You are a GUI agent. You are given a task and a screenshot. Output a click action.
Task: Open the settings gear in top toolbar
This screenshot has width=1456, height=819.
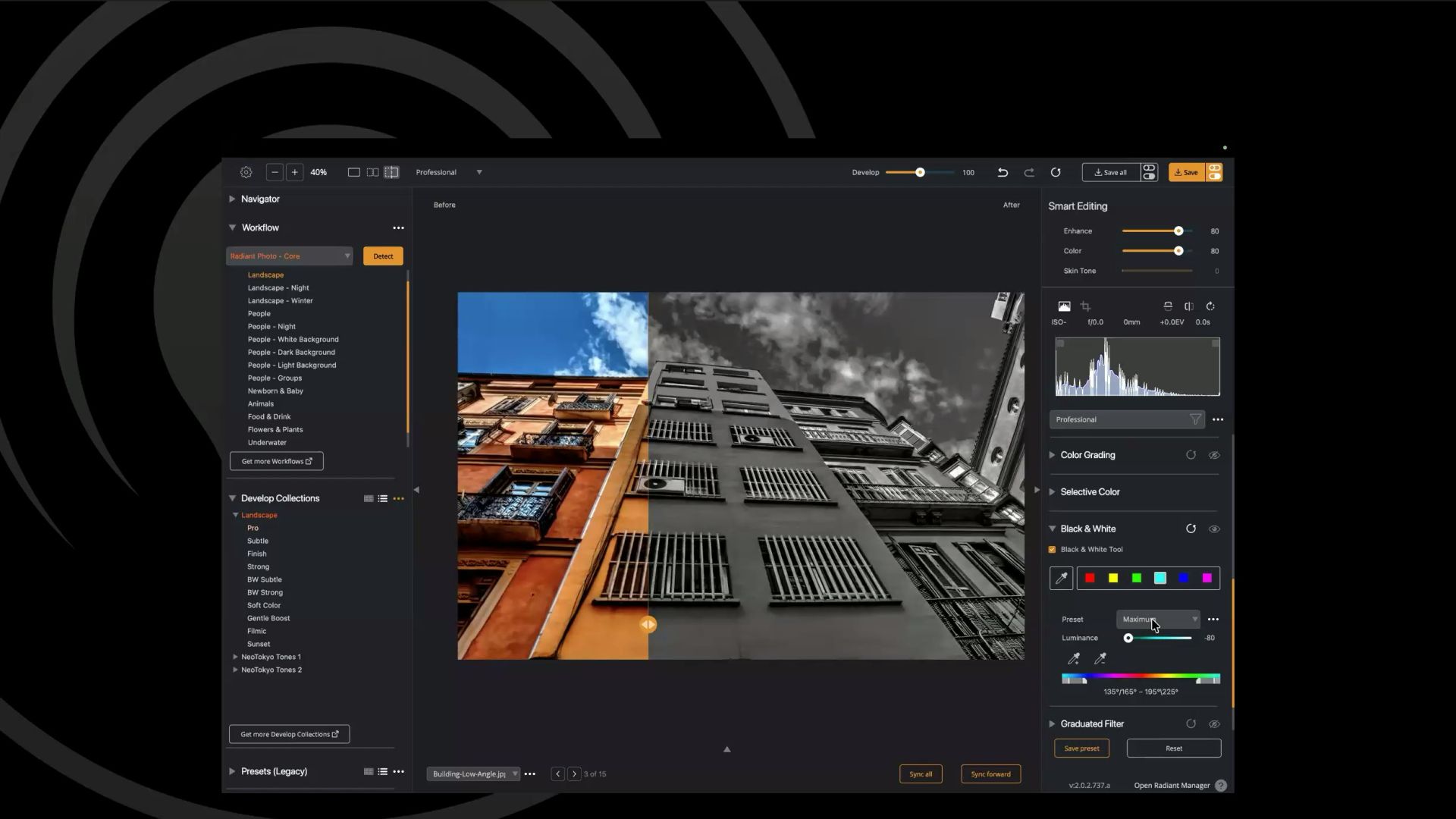[246, 172]
